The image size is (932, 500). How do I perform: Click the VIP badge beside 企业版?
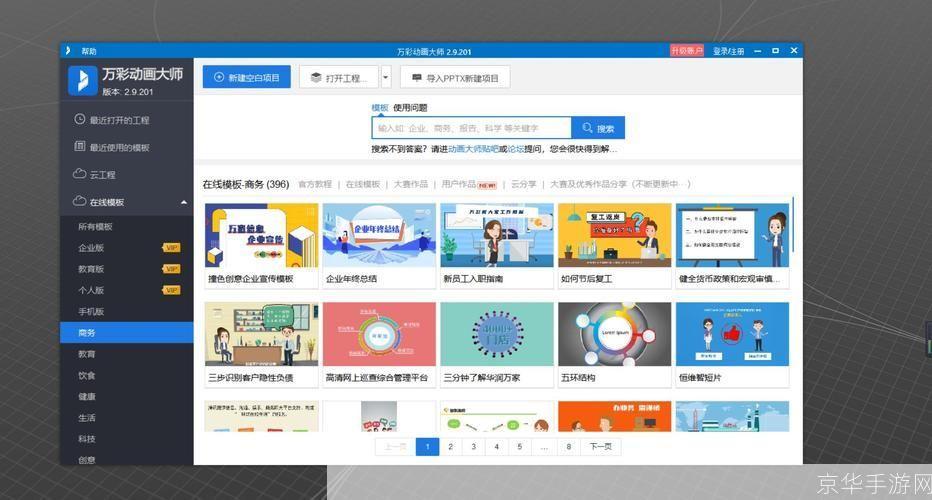pyautogui.click(x=171, y=248)
